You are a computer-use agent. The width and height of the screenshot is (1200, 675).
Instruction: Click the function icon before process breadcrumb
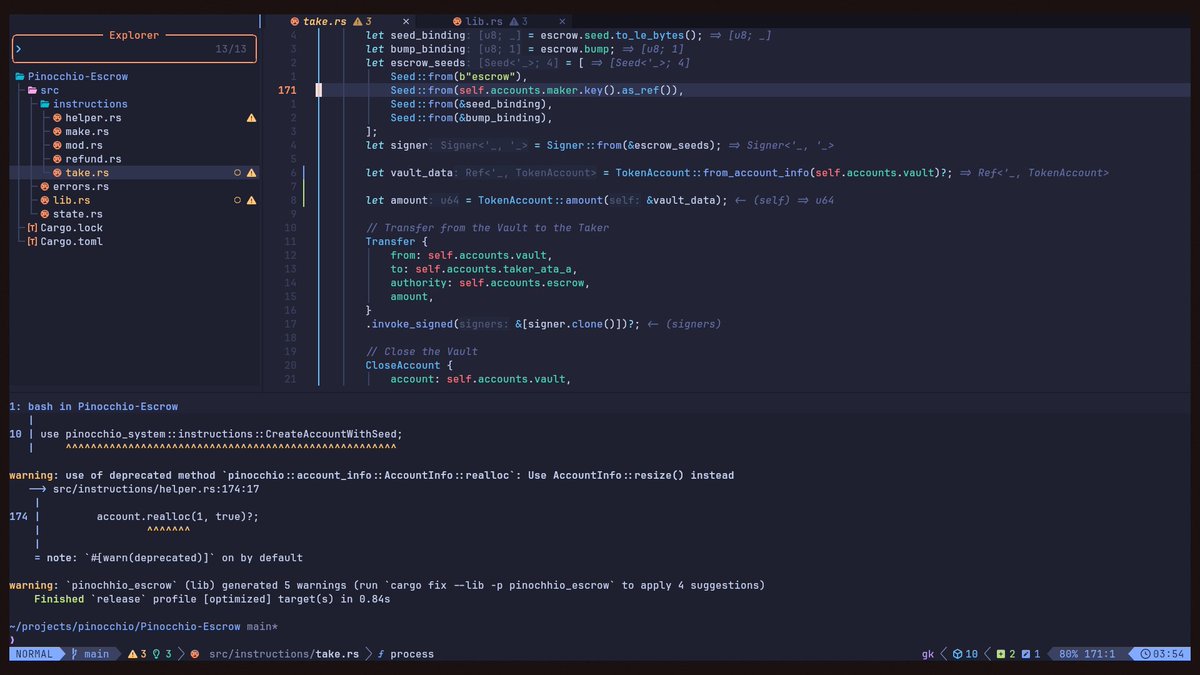pos(381,654)
